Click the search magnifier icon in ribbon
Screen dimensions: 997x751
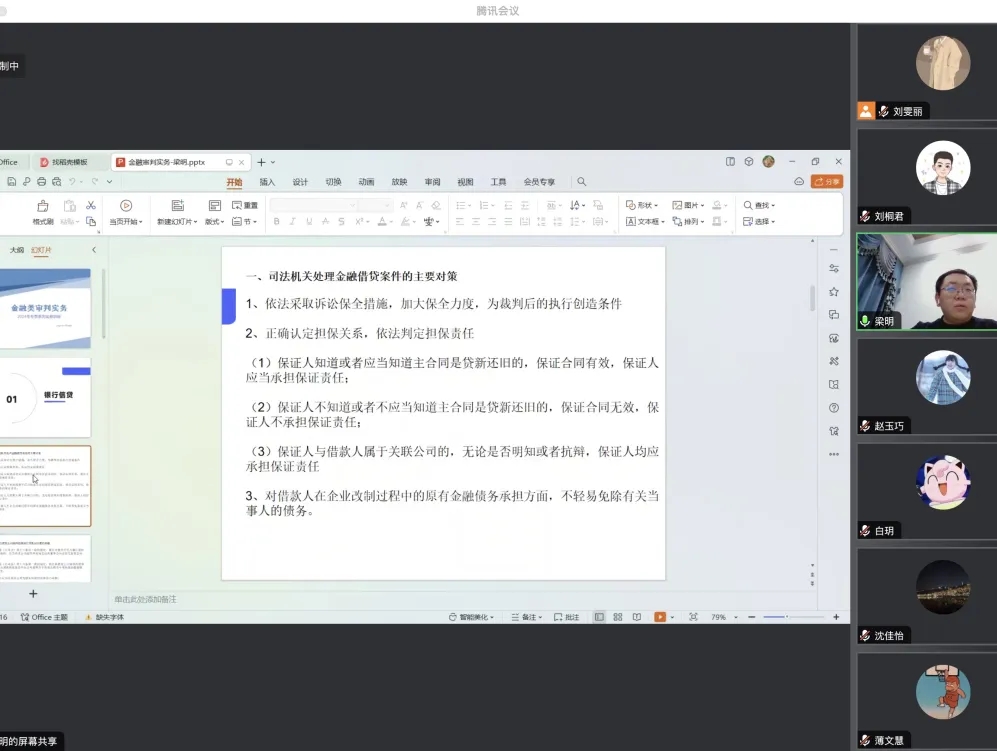pos(581,182)
